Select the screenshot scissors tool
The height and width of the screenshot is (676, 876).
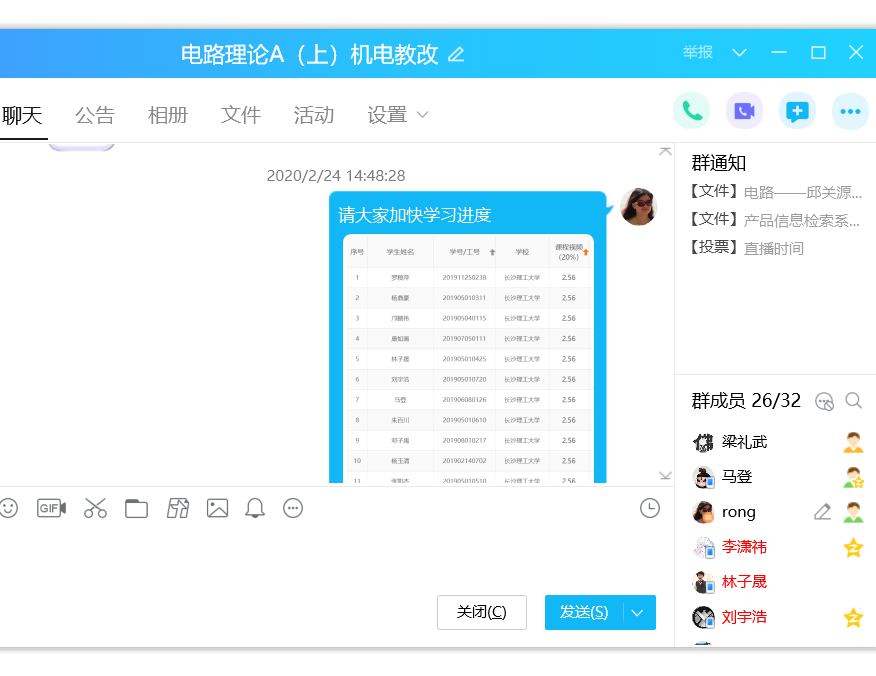pyautogui.click(x=95, y=508)
